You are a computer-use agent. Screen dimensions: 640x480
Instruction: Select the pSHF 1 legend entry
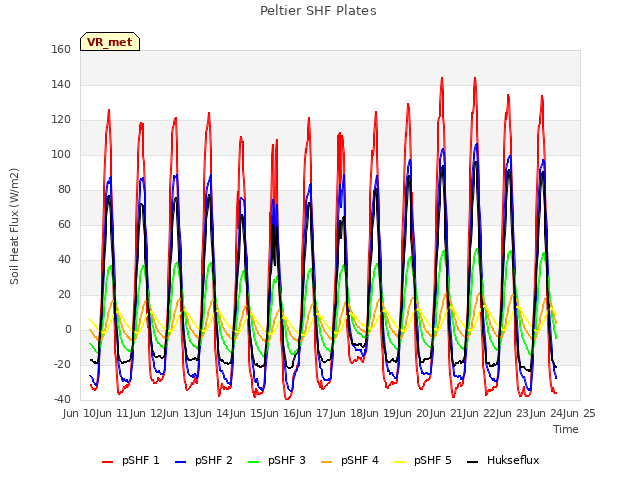pyautogui.click(x=131, y=460)
